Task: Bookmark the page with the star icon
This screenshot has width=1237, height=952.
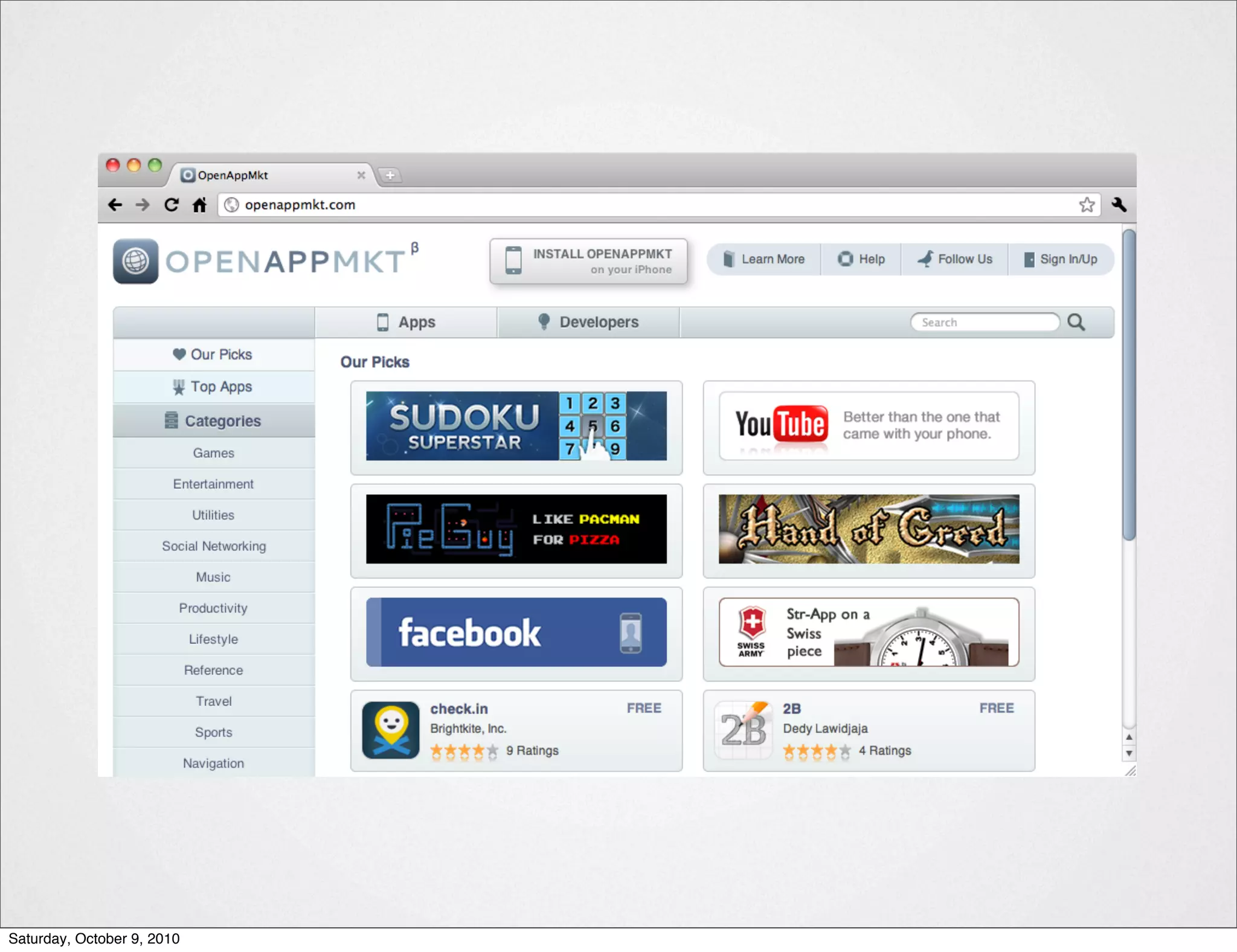Action: pos(1087,205)
